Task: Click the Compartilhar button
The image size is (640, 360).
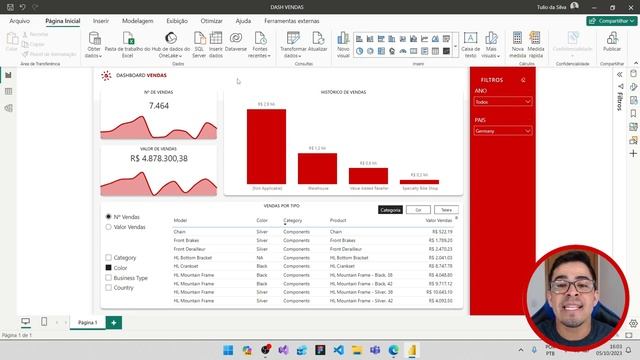Action: pyautogui.click(x=611, y=20)
